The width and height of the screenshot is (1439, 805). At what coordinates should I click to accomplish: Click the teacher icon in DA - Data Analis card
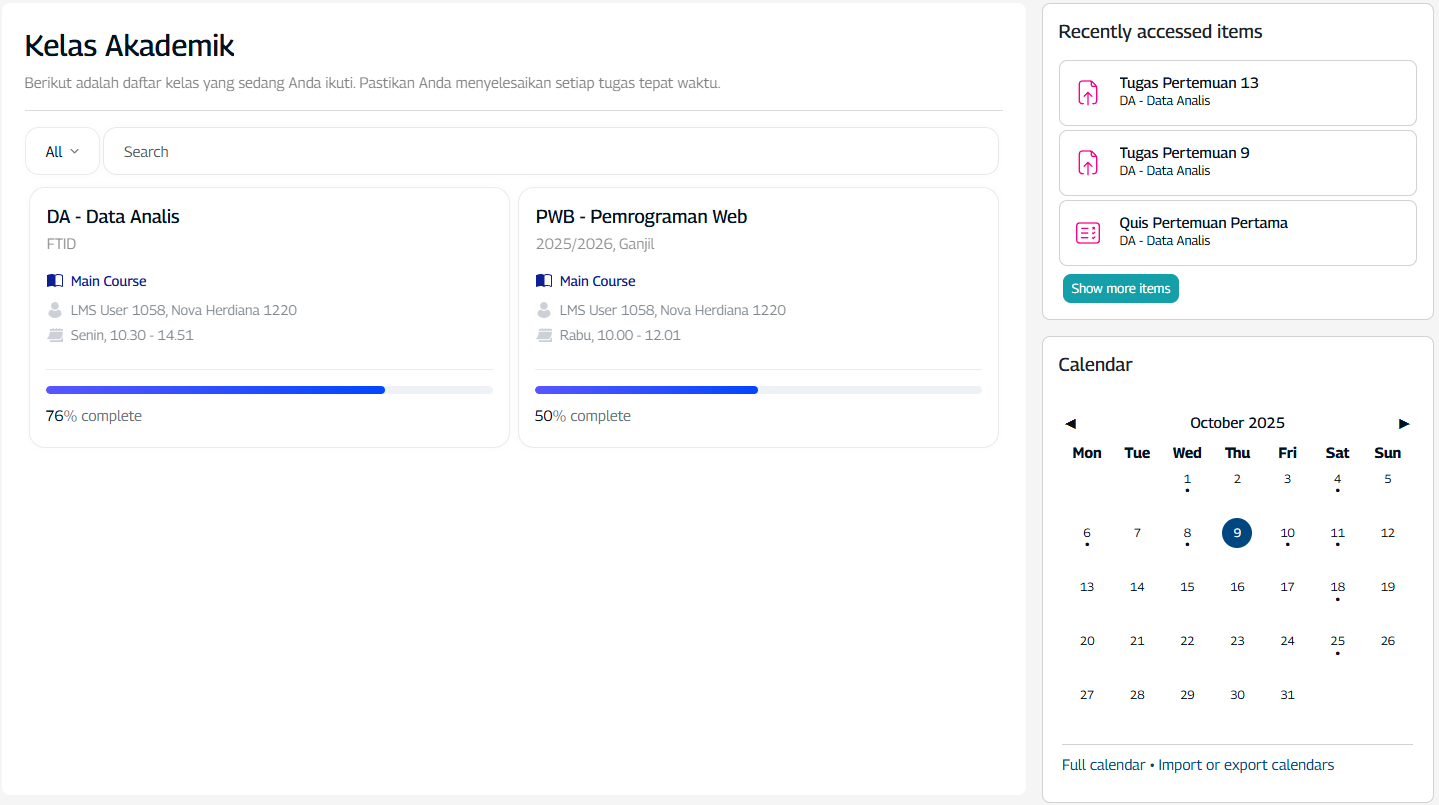pos(55,310)
